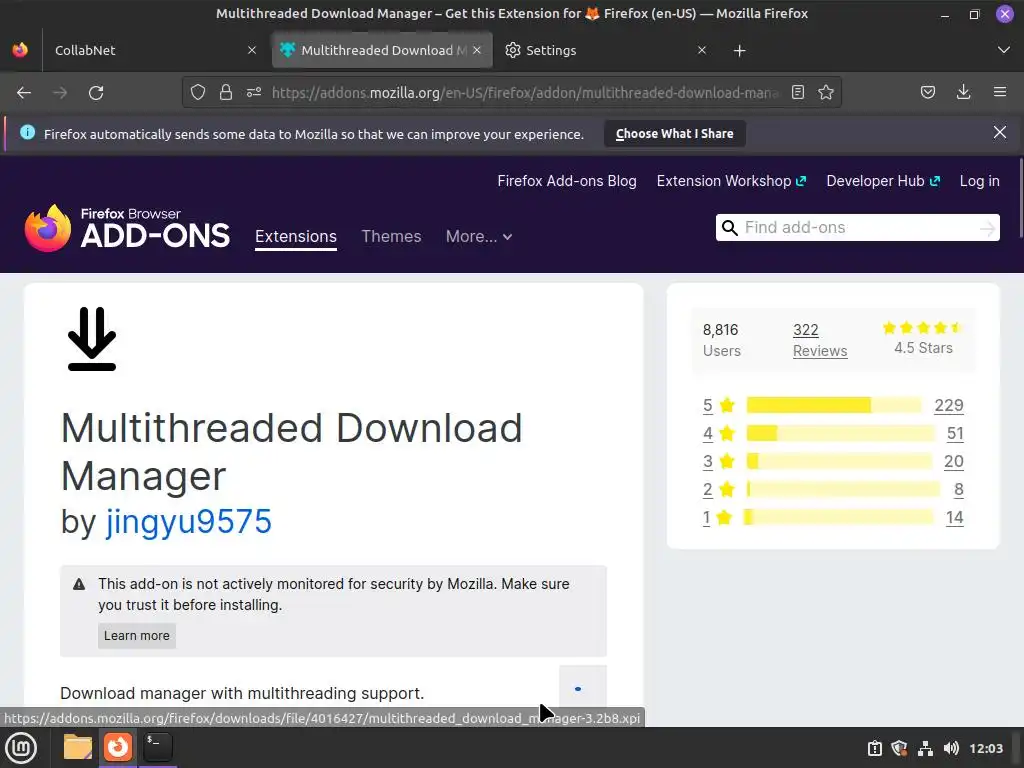Click the add-on download arrow icon
This screenshot has height=768, width=1024.
[92, 339]
